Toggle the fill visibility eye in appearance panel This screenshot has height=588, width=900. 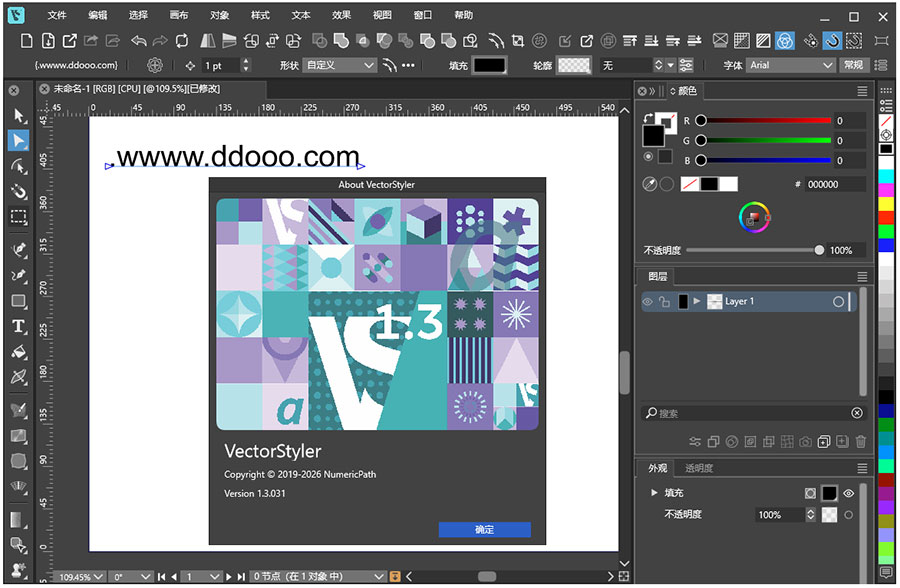[849, 493]
